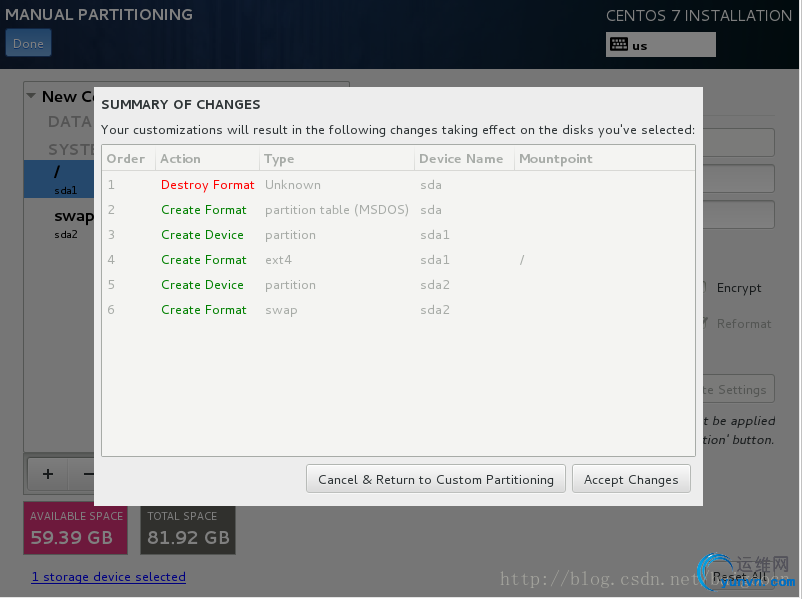The width and height of the screenshot is (802, 599).
Task: Select 'Create Device' in order row 5
Action: (x=203, y=285)
